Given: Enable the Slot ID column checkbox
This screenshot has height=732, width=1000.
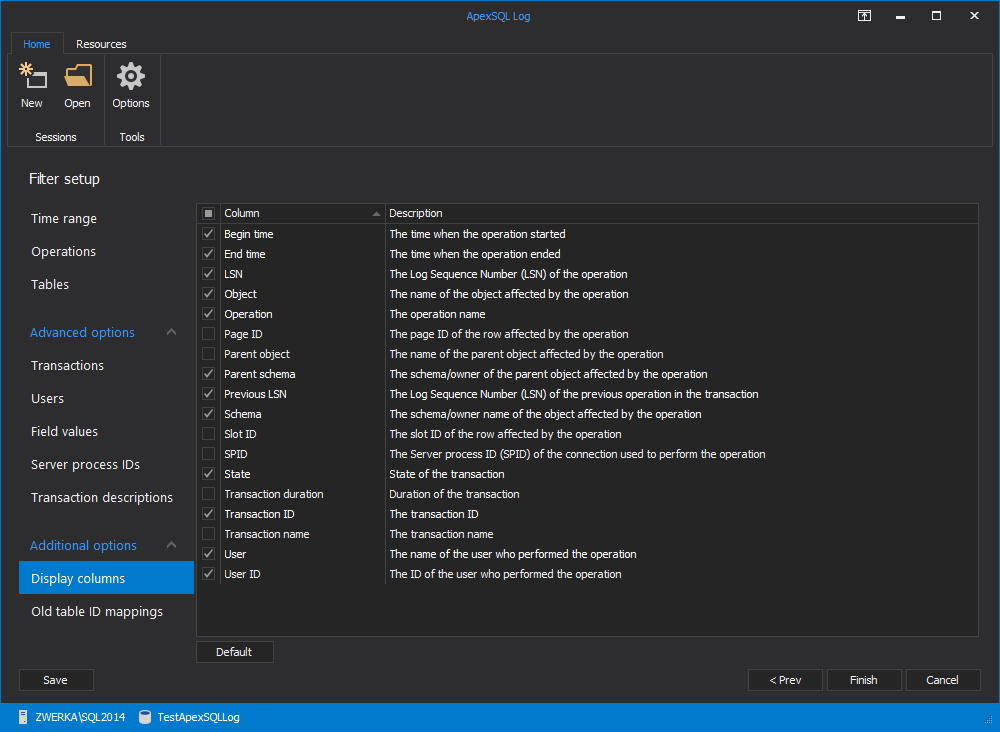Looking at the screenshot, I should 209,434.
